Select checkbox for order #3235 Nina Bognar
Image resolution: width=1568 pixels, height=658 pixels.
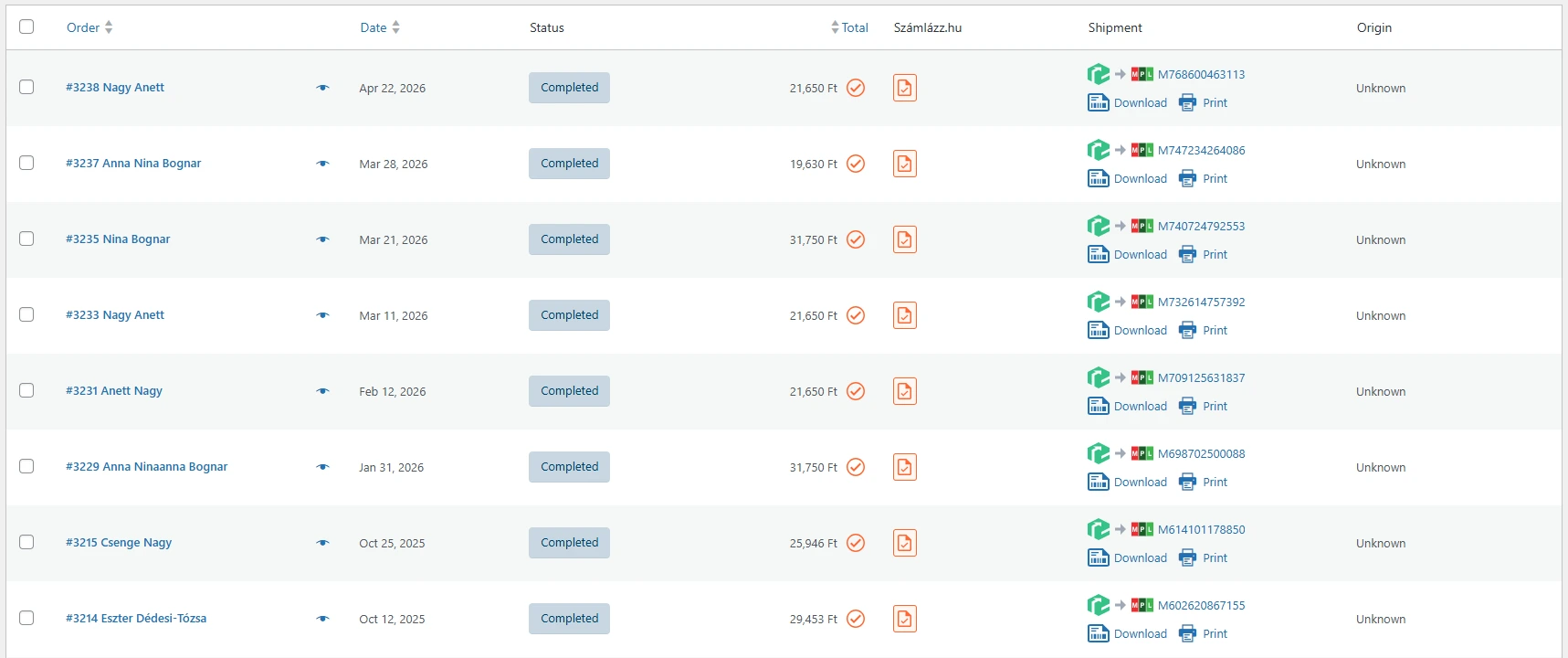coord(26,239)
